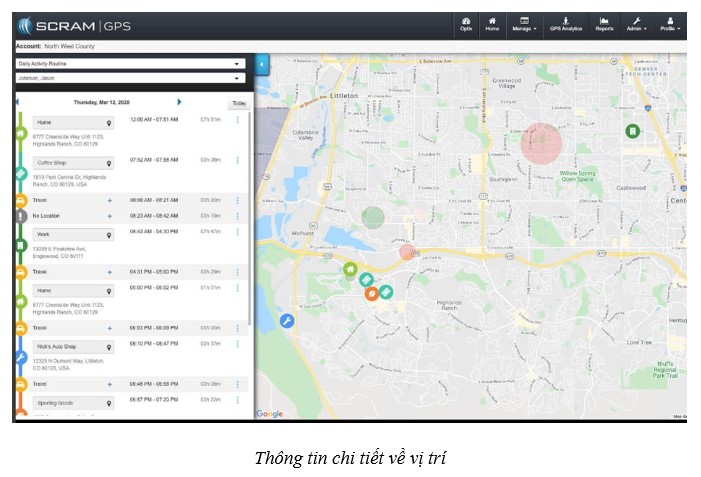Click the SCRAM GPS logo
Screen dimensions: 701x477
[75, 26]
